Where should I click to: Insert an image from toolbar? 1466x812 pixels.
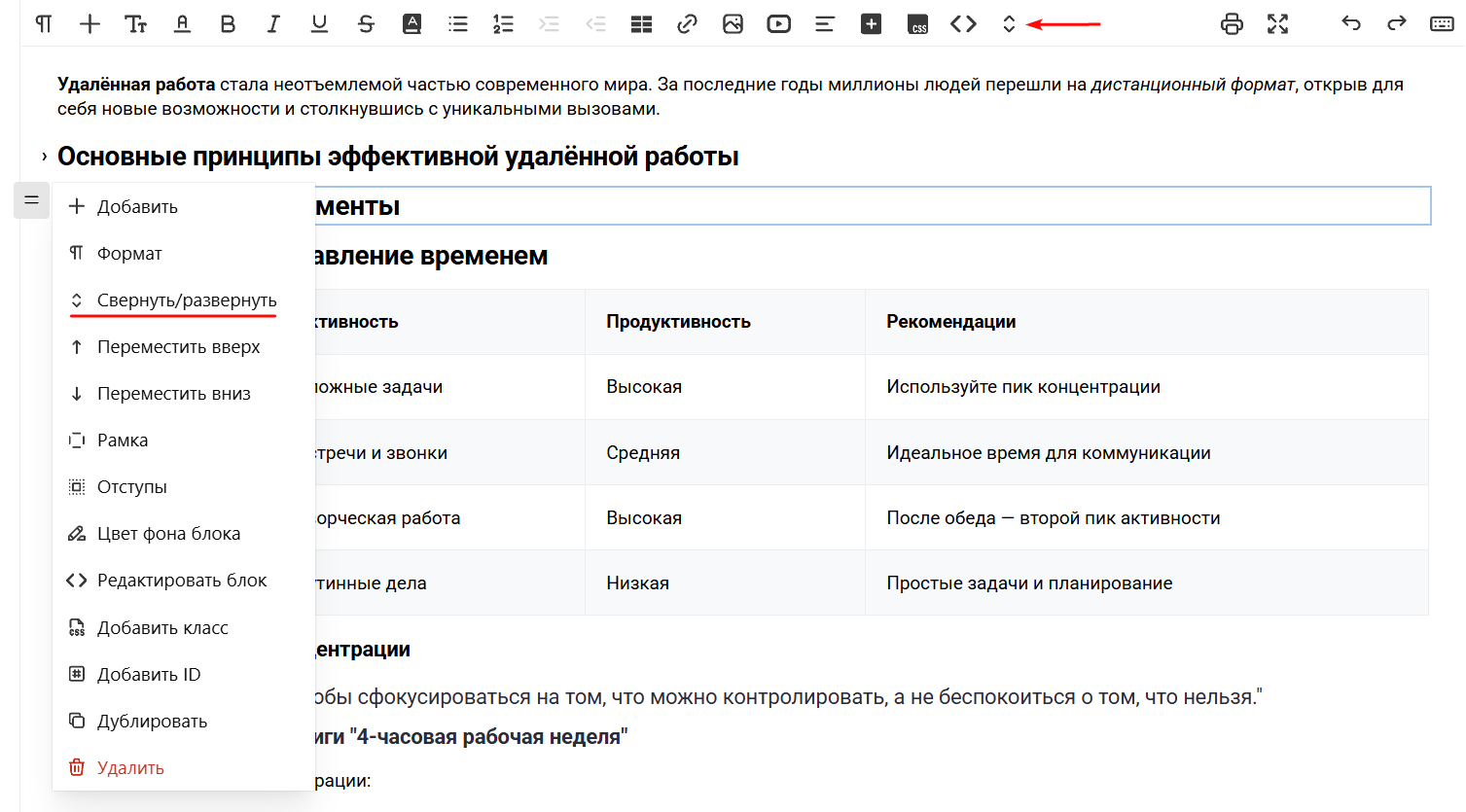tap(733, 24)
